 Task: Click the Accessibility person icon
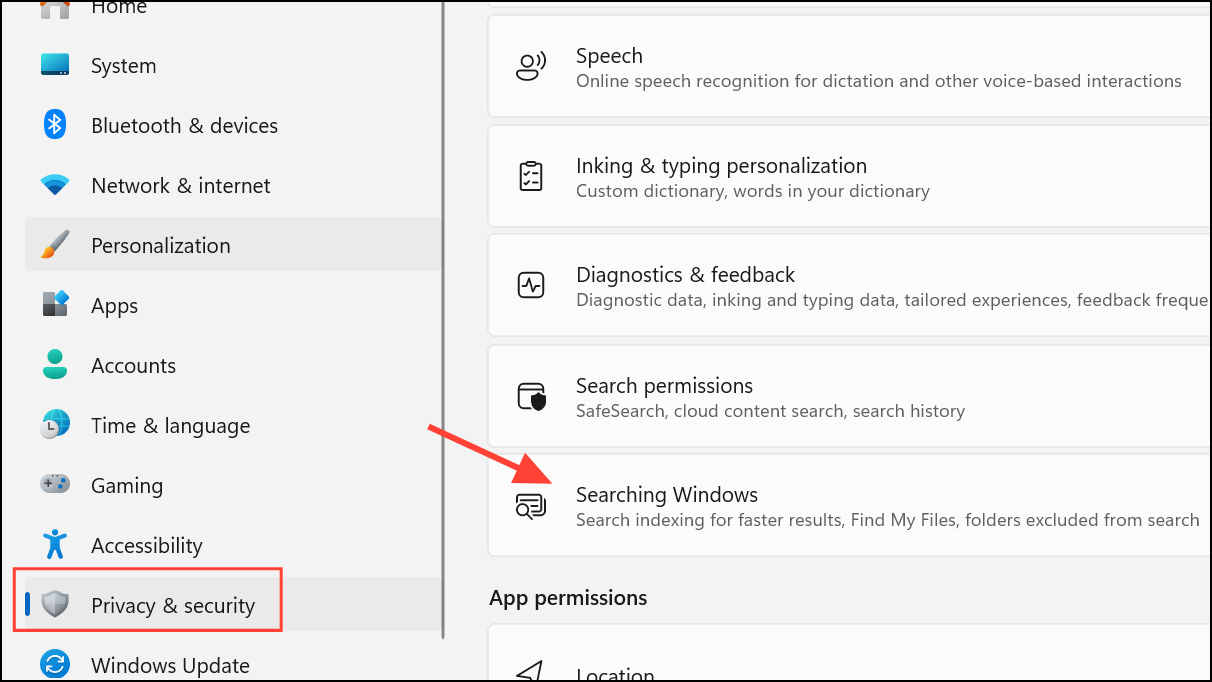54,545
